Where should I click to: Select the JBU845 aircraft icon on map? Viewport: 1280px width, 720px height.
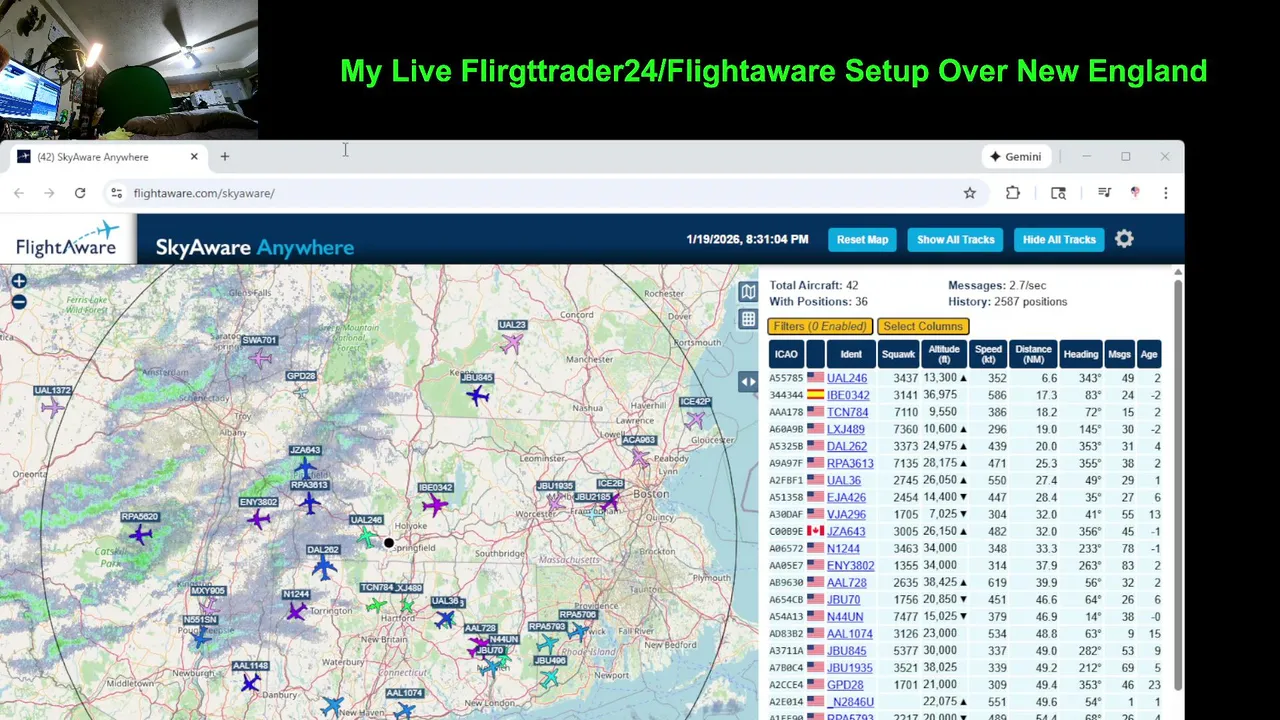pos(477,396)
